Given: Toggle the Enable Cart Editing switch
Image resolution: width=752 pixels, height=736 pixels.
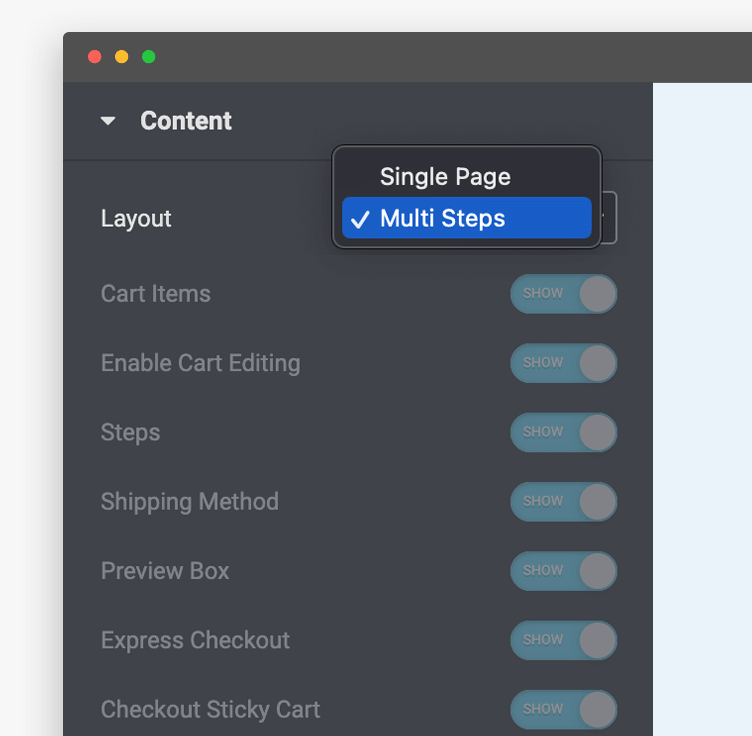Looking at the screenshot, I should 564,363.
